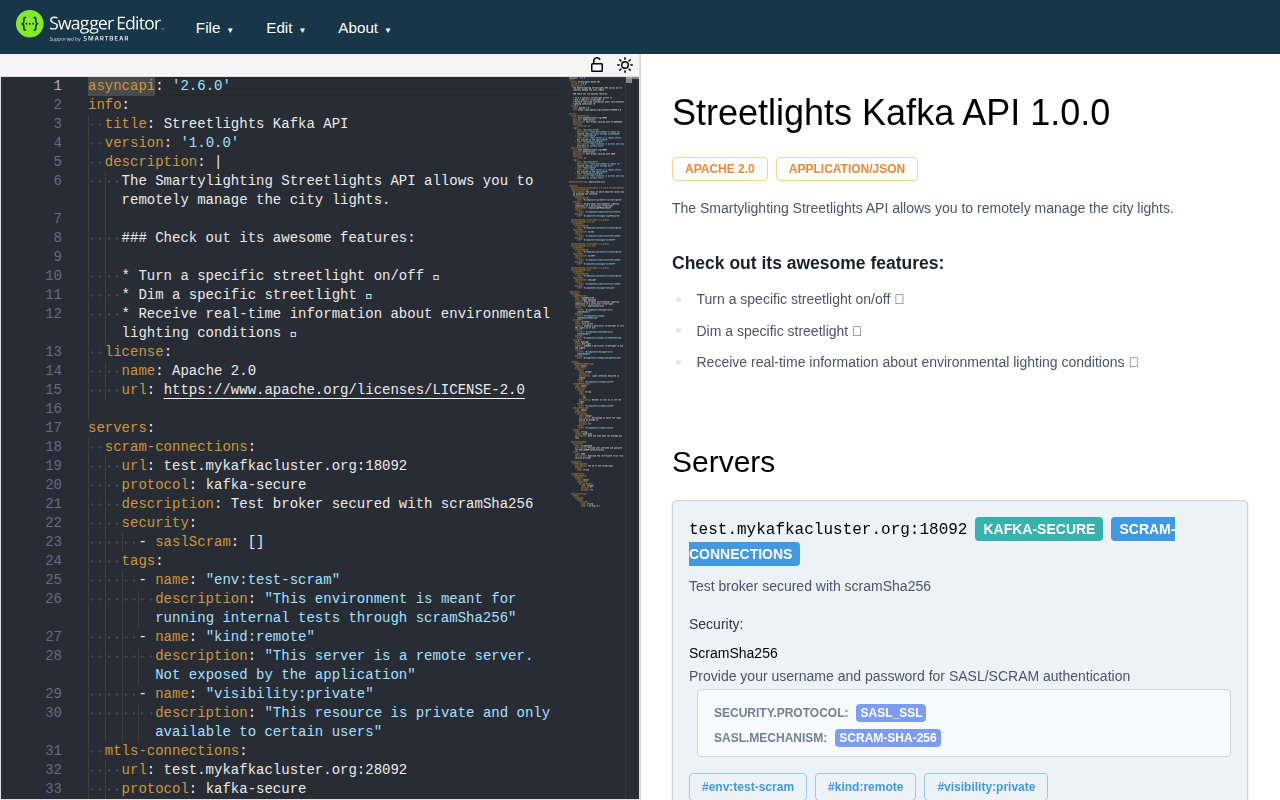Viewport: 1280px width, 800px height.
Task: Click the KAFKA-SECURE protocol badge
Action: pos(1039,529)
